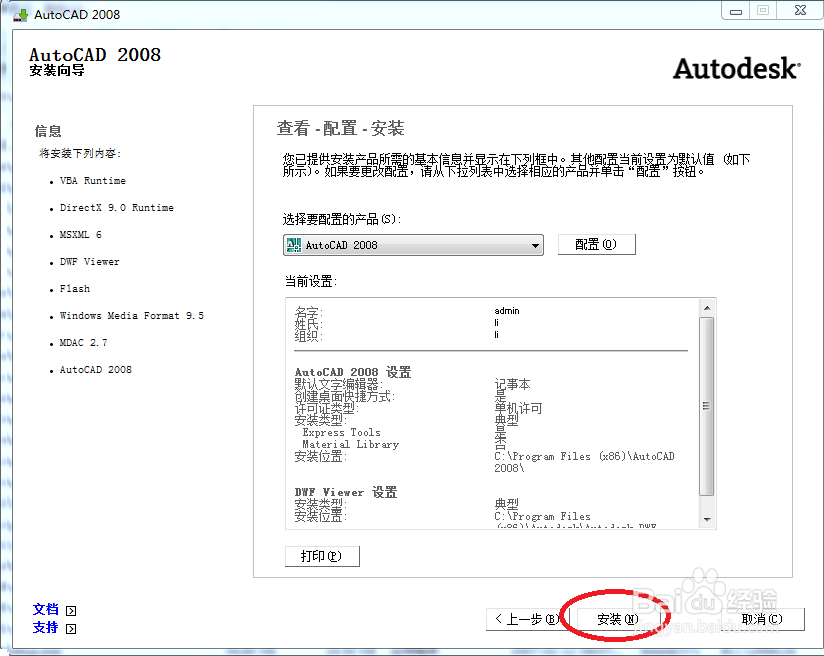Cancel setup with the 取消(C) button
Image resolution: width=824 pixels, height=656 pixels.
coord(762,619)
